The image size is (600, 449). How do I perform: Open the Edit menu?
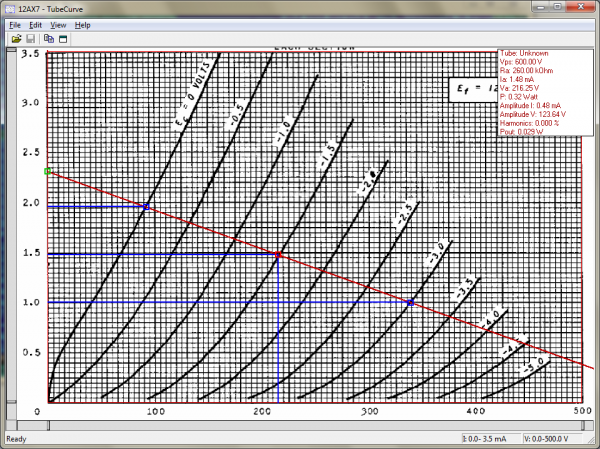point(35,24)
